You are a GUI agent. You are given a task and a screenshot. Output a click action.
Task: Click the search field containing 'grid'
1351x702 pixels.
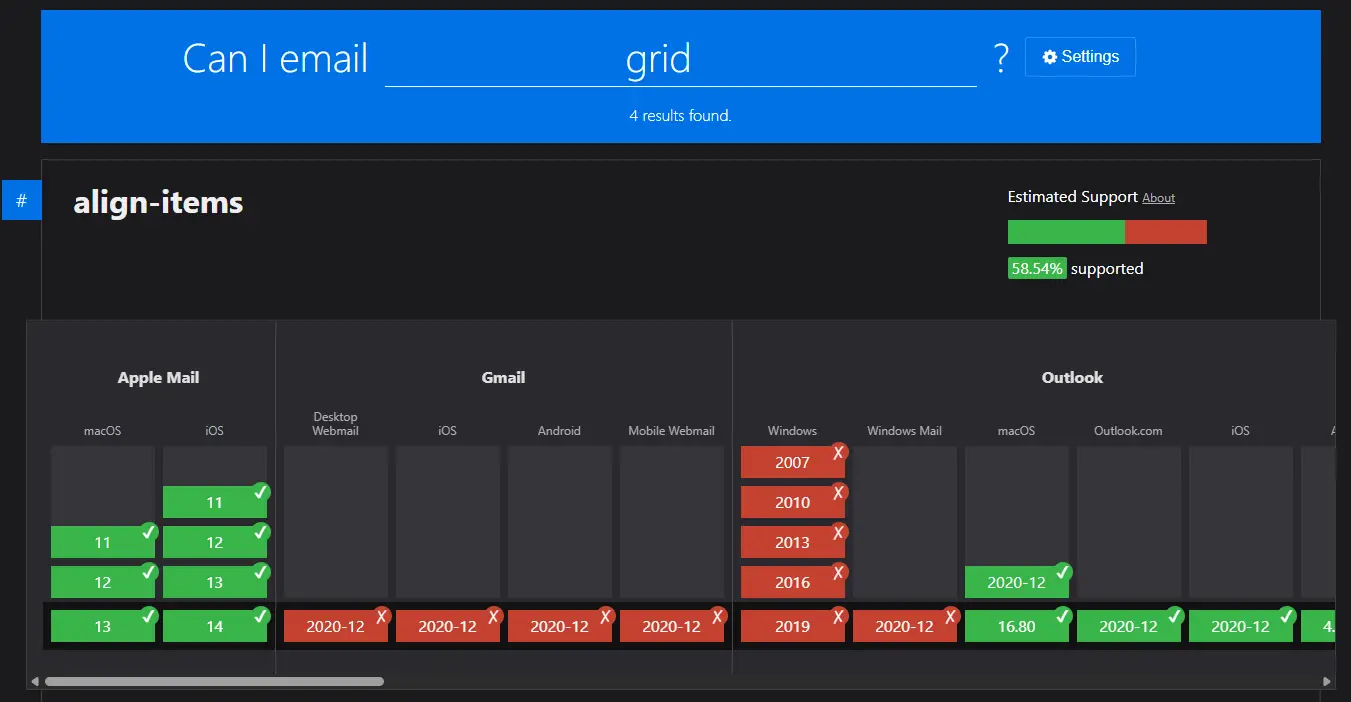680,60
